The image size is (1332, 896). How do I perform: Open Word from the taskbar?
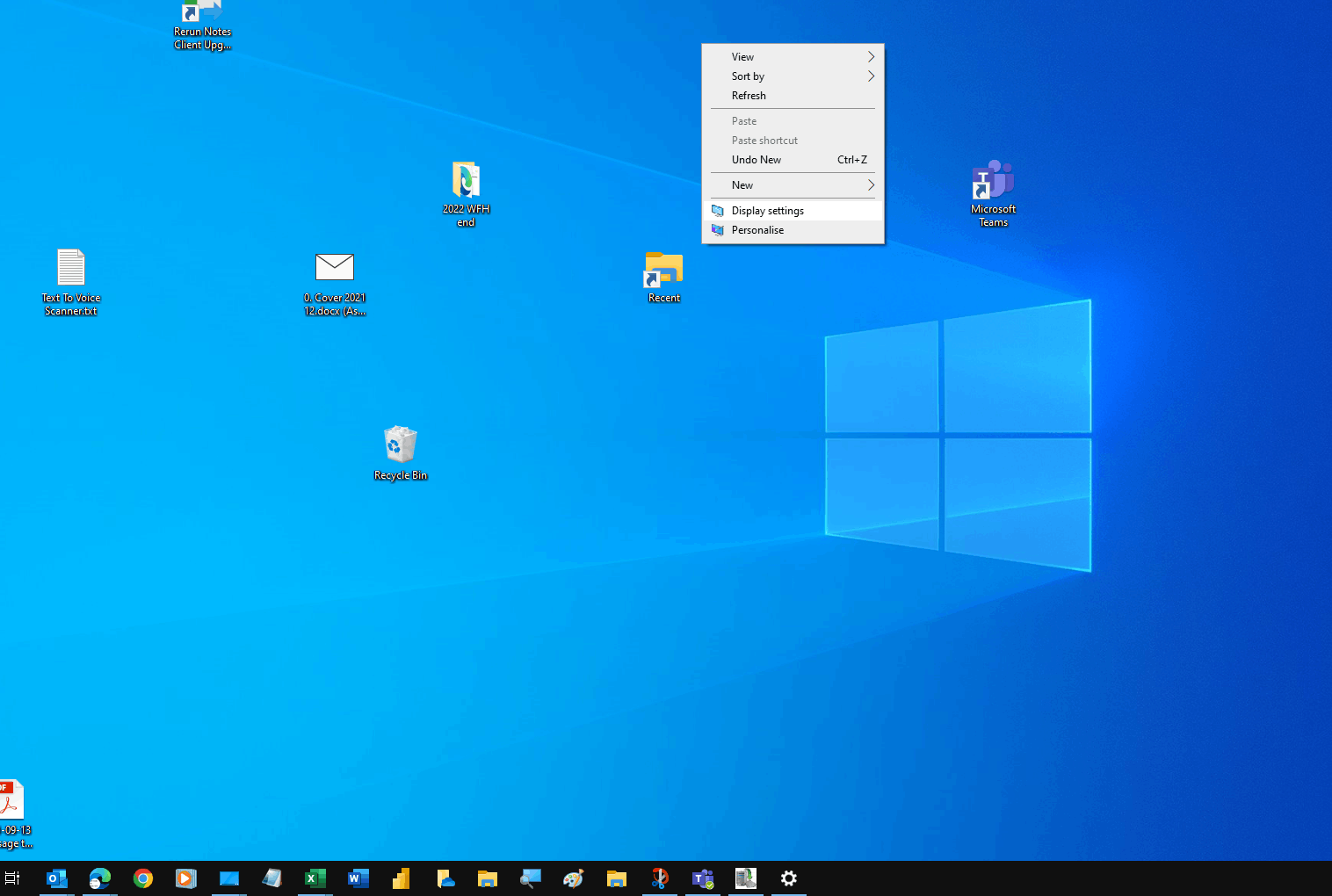tap(358, 878)
